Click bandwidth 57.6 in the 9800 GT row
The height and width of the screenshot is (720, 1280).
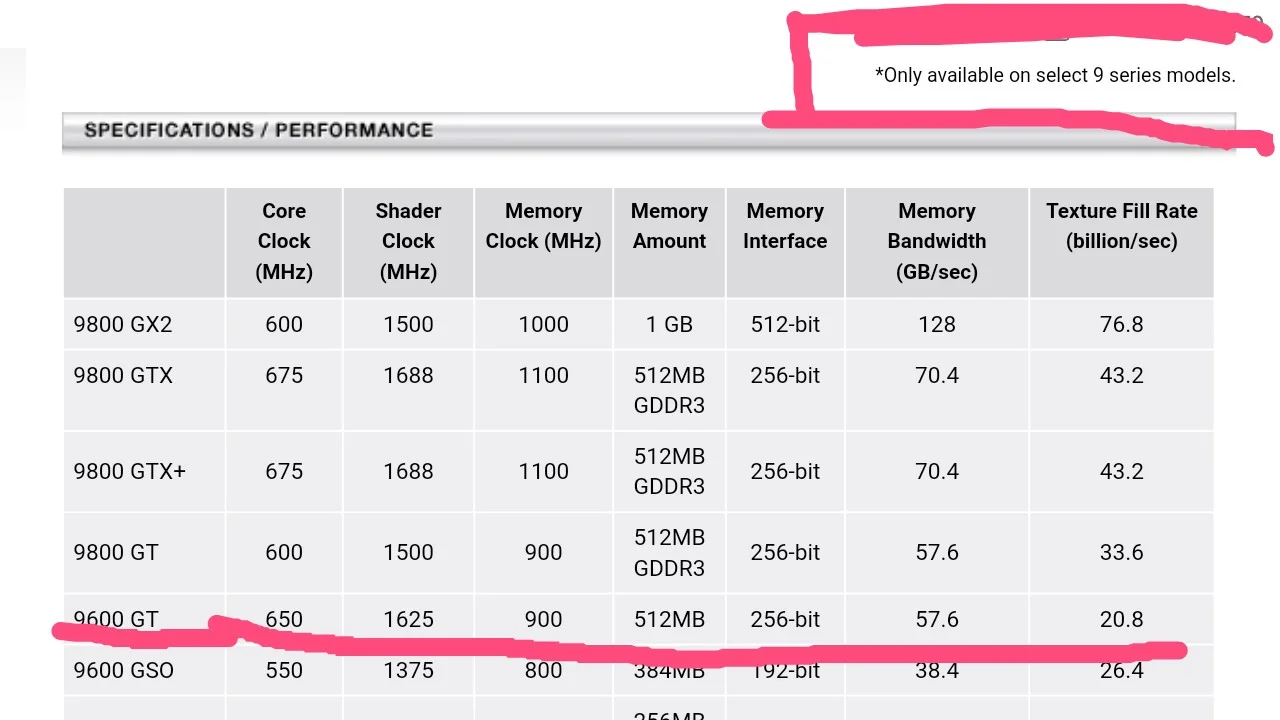(x=937, y=552)
